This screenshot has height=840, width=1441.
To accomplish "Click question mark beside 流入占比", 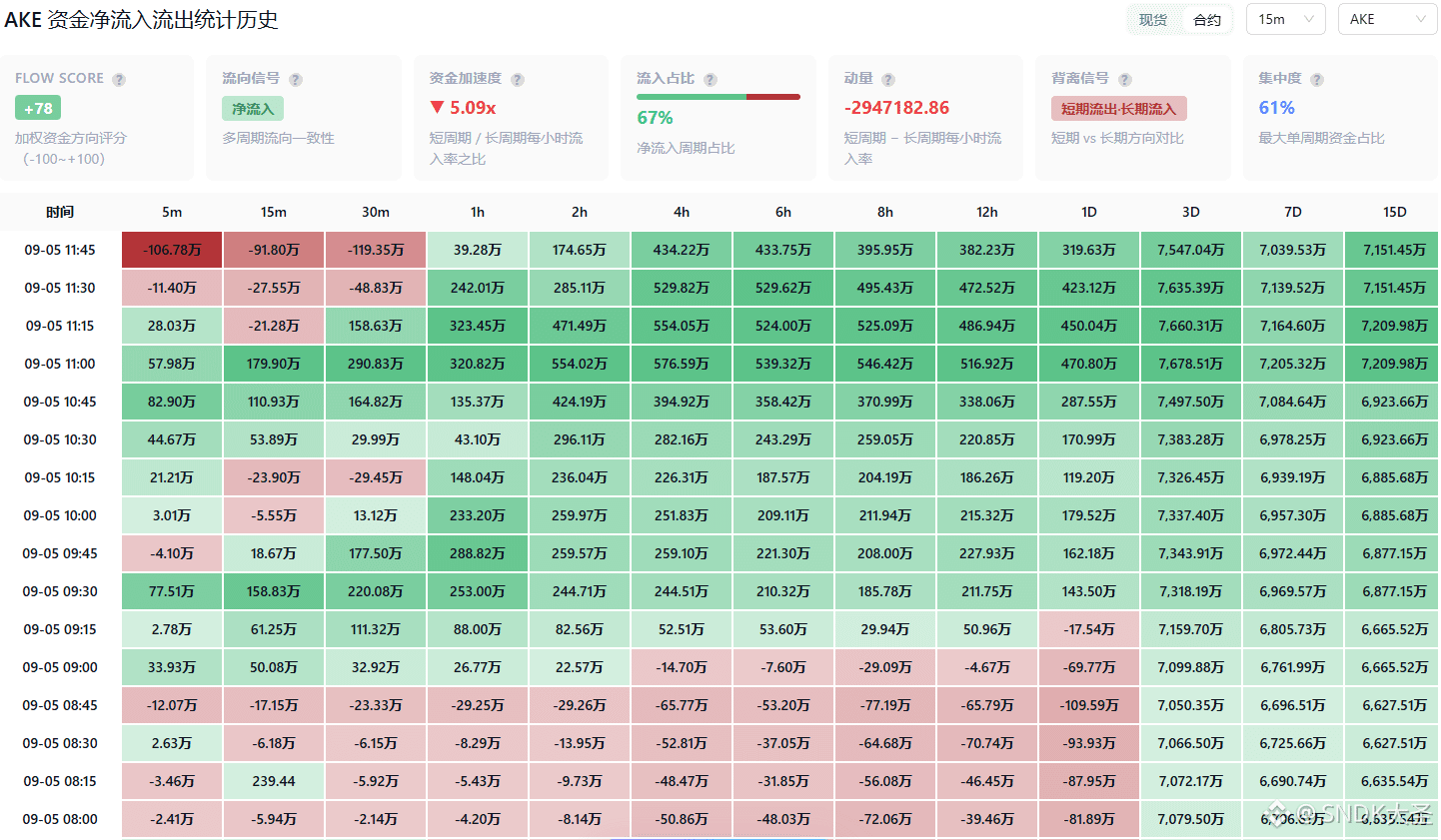I will (x=711, y=80).
